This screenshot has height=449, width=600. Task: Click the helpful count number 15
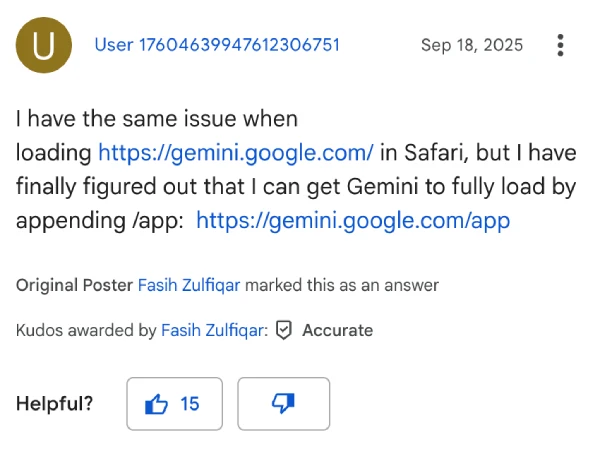point(189,404)
